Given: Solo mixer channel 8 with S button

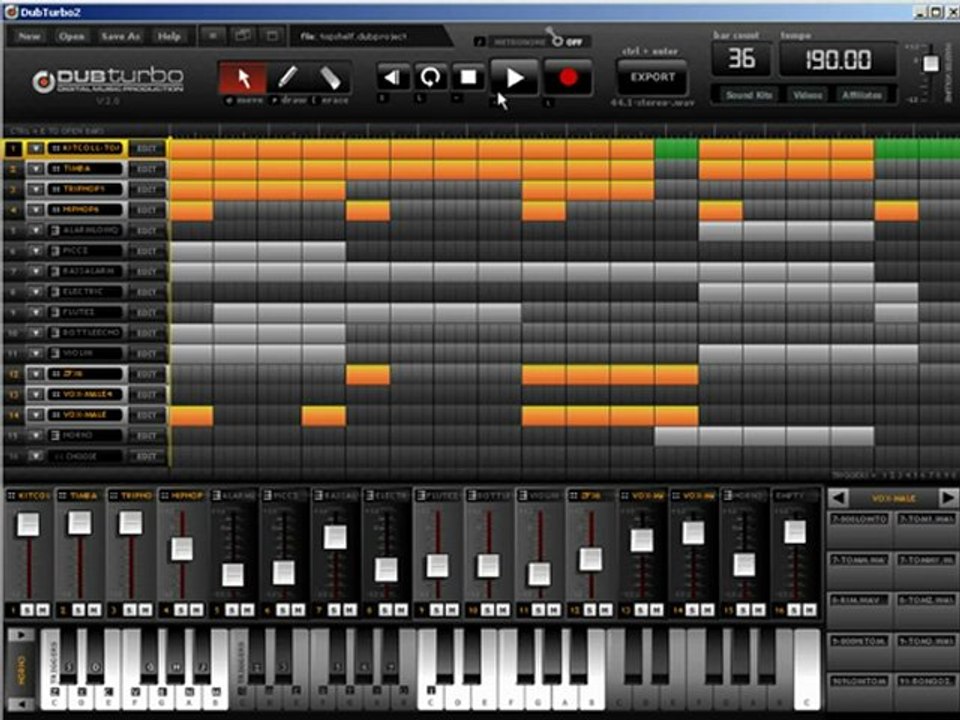Looking at the screenshot, I should point(385,610).
